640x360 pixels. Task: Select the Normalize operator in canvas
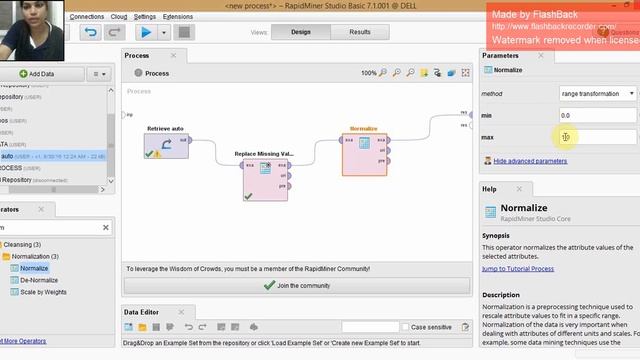(364, 154)
